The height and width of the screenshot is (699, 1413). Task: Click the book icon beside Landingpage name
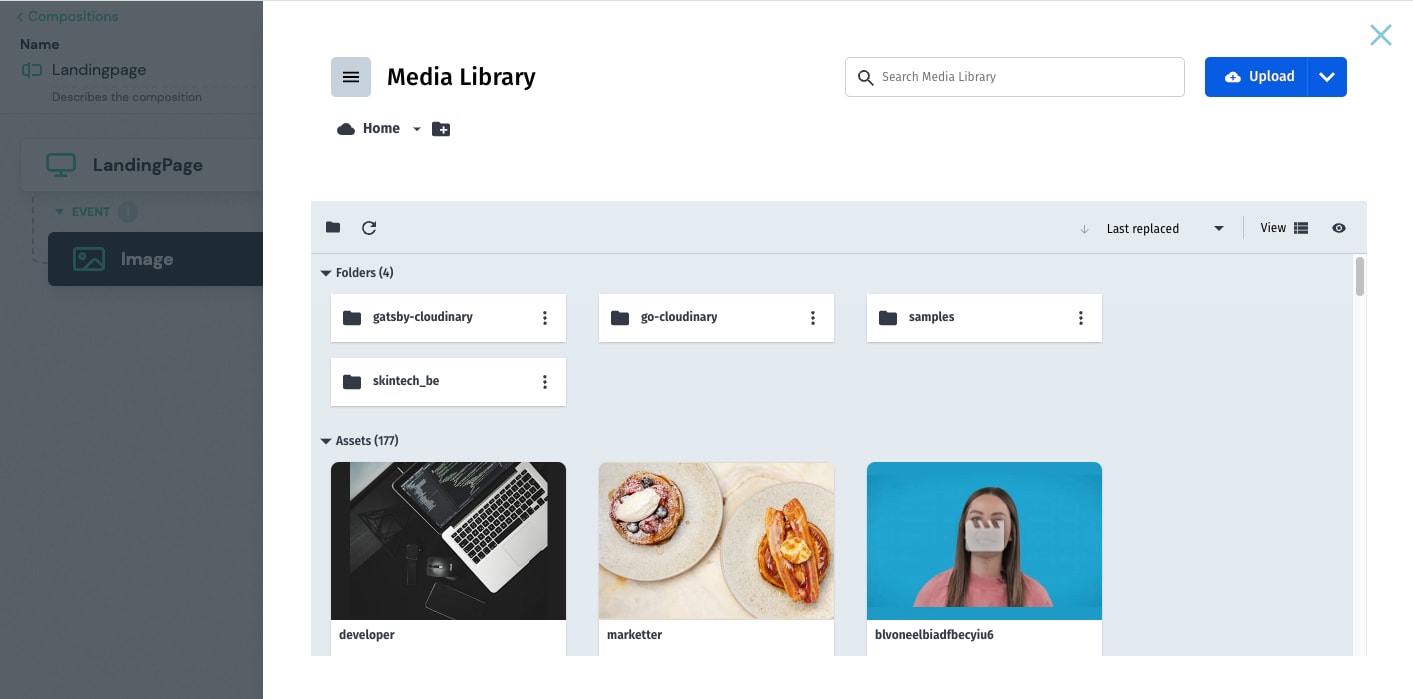pos(32,70)
